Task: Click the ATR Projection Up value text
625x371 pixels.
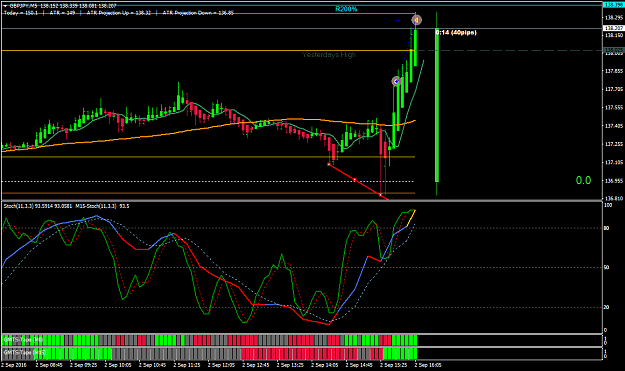Action: [119, 13]
